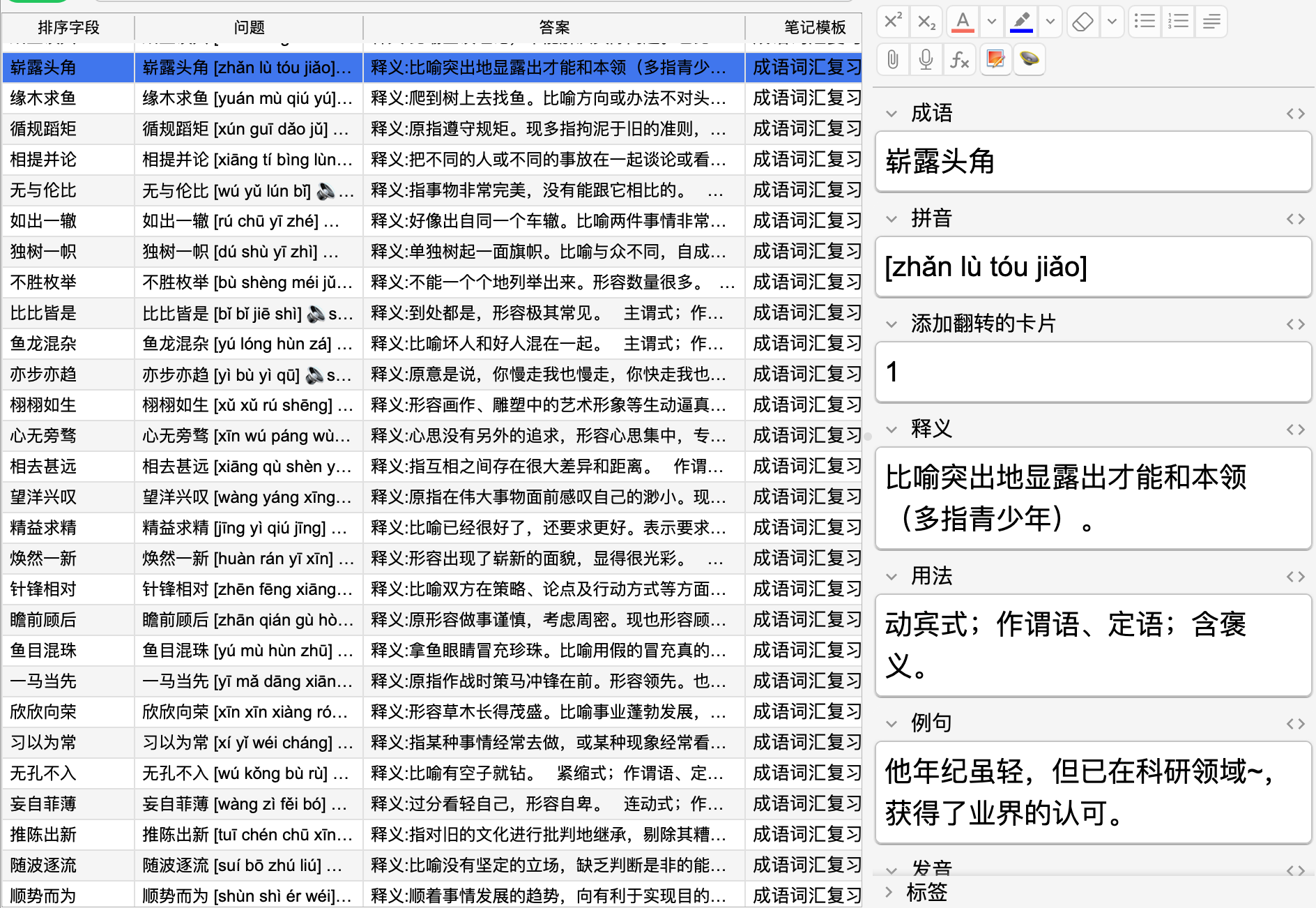Sort by the 笔记模板 column header
Image resolution: width=1316 pixels, height=908 pixels.
tap(804, 27)
